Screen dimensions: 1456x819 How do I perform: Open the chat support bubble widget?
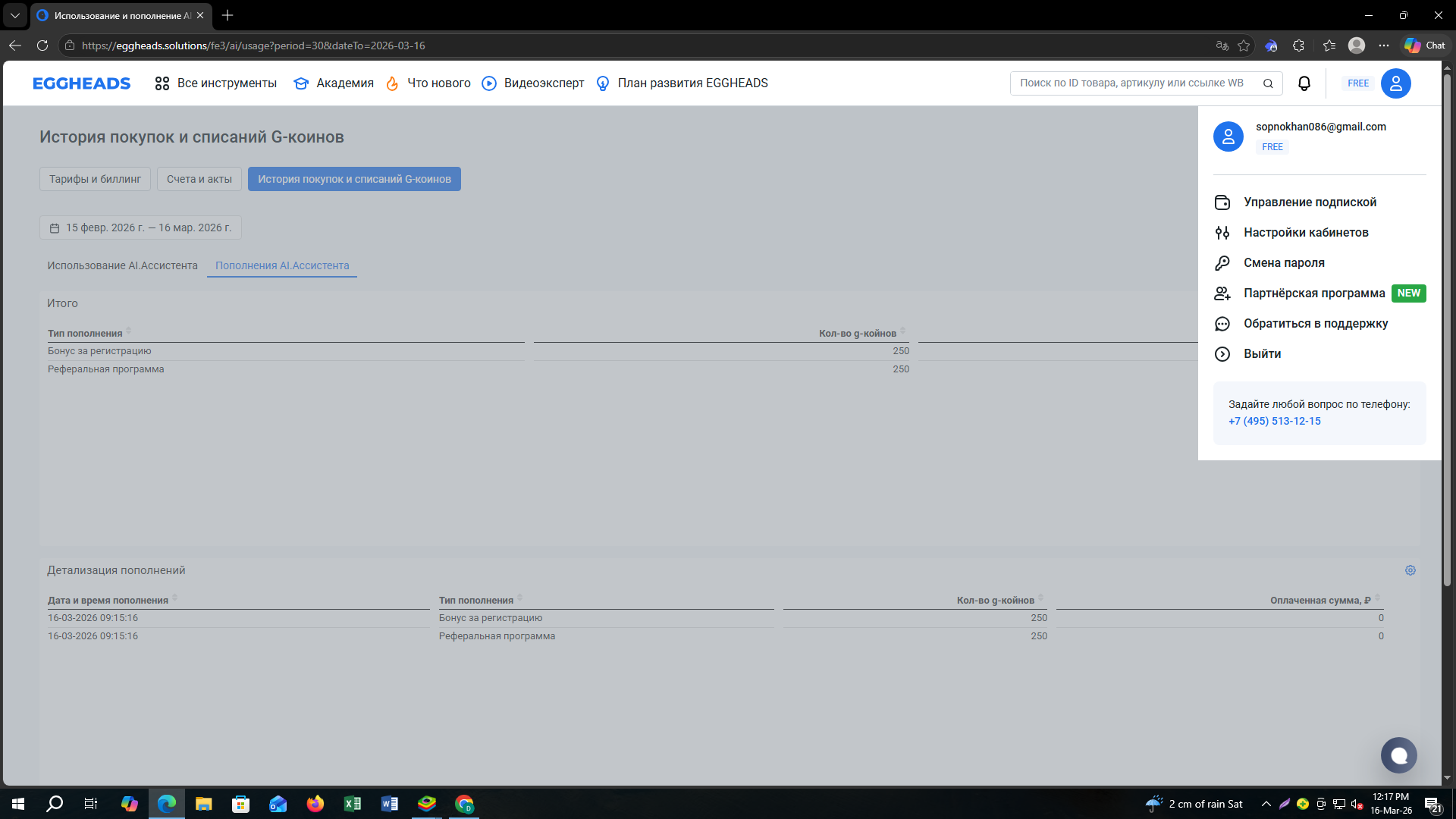1398,755
